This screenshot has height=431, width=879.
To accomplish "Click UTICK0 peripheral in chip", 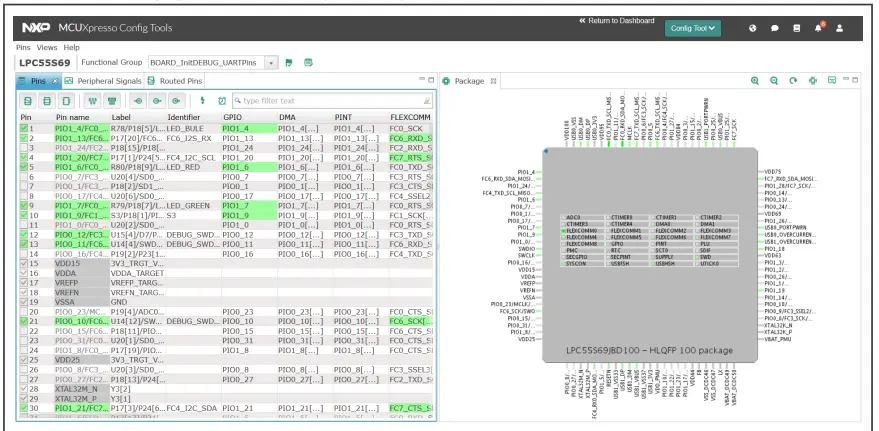I will (716, 263).
